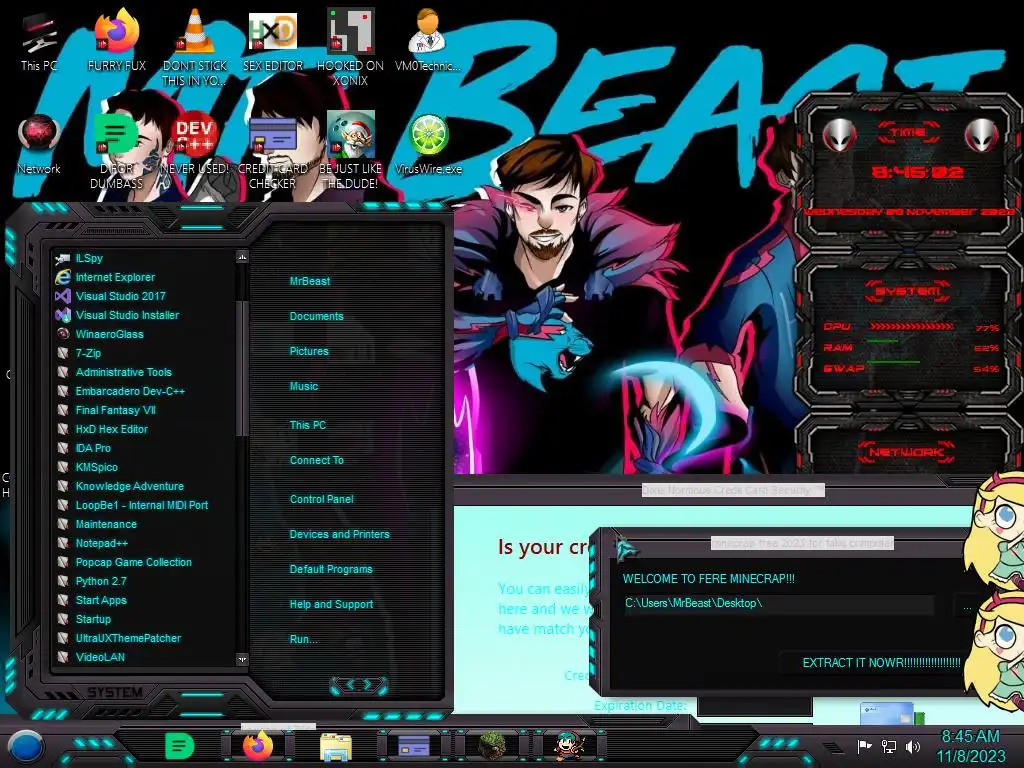This screenshot has width=1024, height=768.
Task: Open Visual Studio 2017 entry
Action: pyautogui.click(x=120, y=296)
